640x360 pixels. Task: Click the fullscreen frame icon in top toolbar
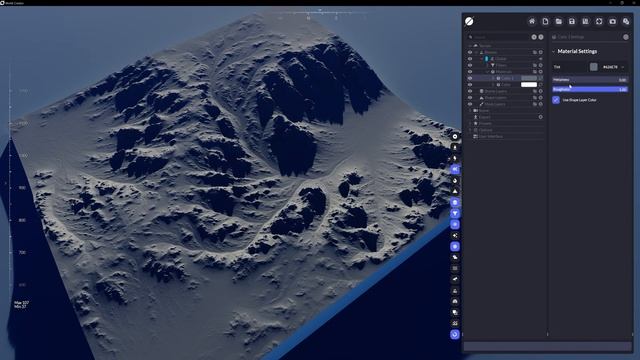point(599,21)
